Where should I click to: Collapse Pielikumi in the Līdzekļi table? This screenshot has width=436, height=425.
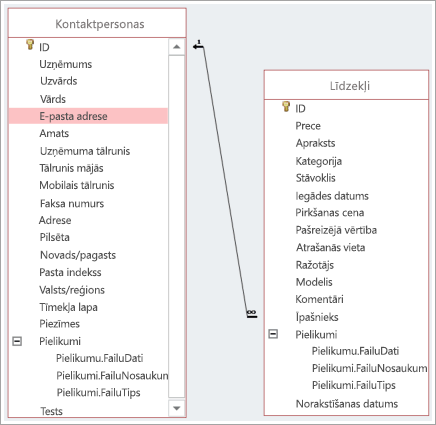273,334
